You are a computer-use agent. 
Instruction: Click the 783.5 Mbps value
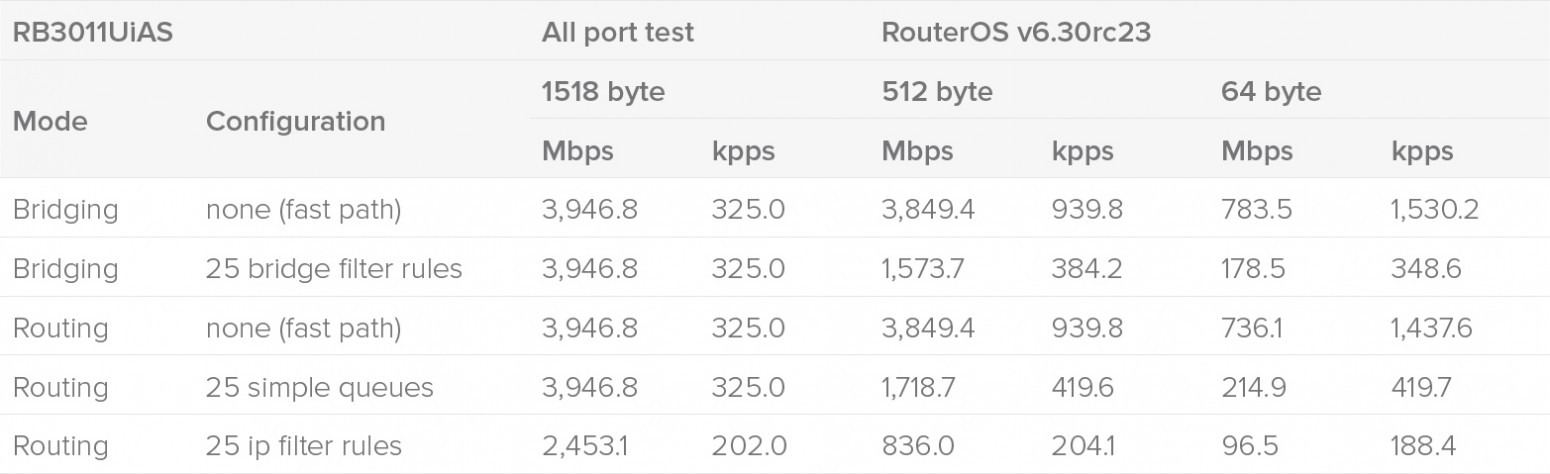pyautogui.click(x=1253, y=210)
